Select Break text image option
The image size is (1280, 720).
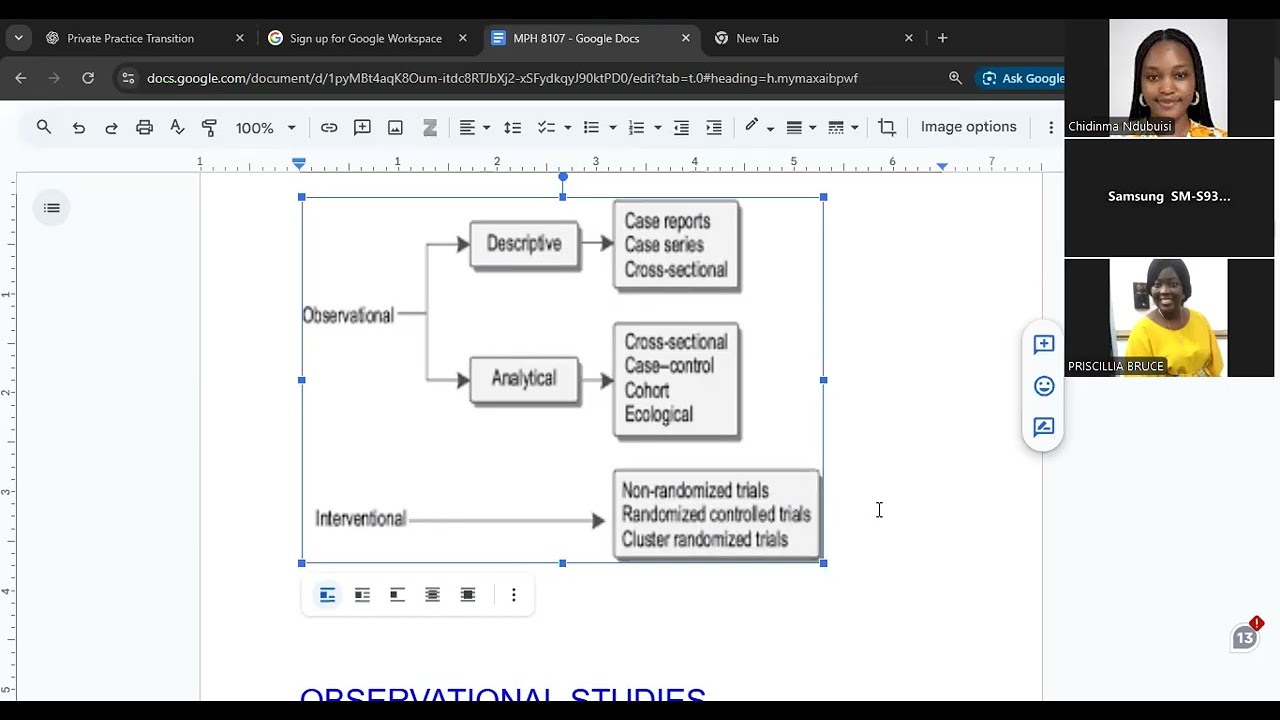pos(397,595)
